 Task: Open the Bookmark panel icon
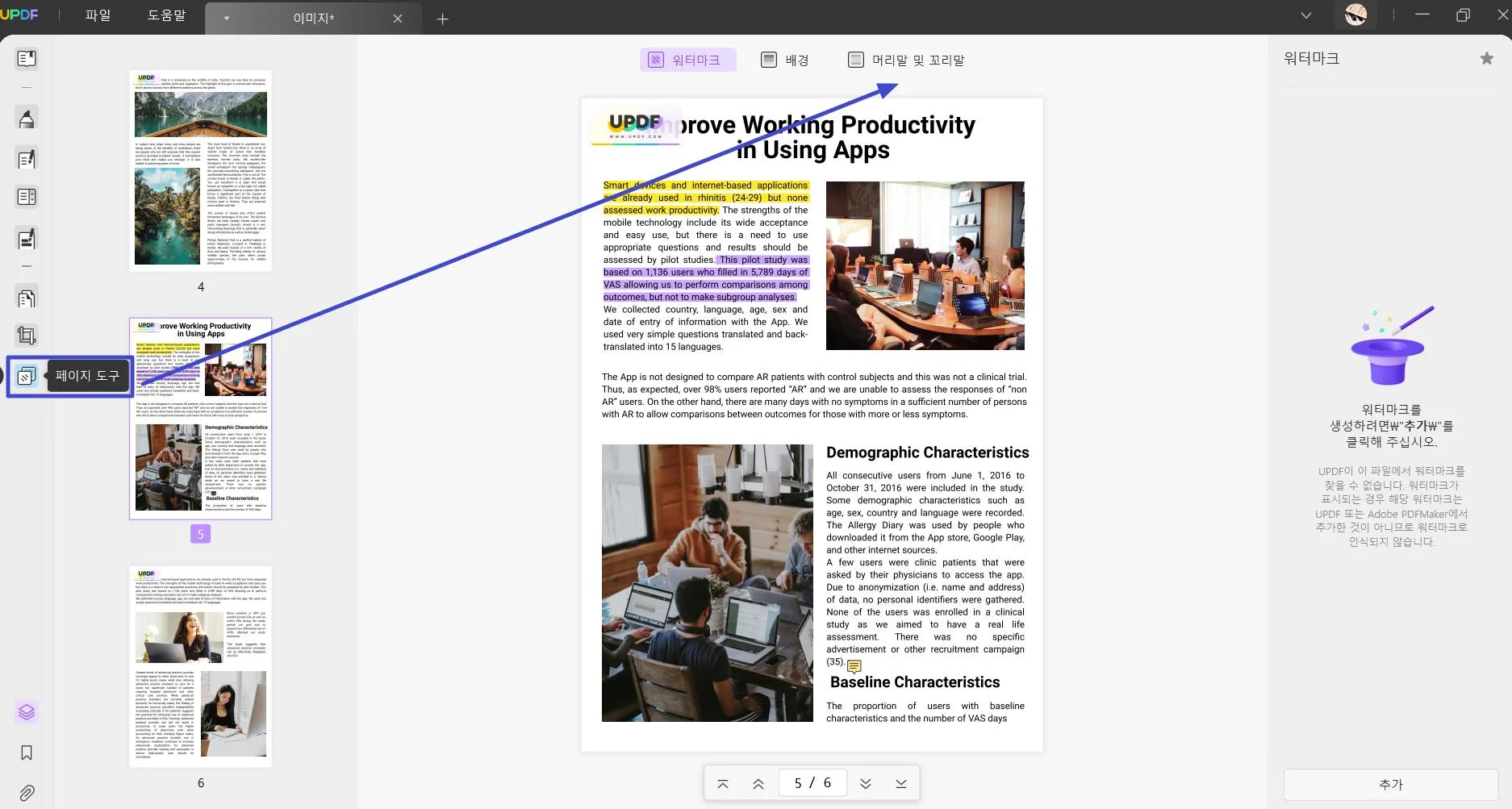click(27, 753)
